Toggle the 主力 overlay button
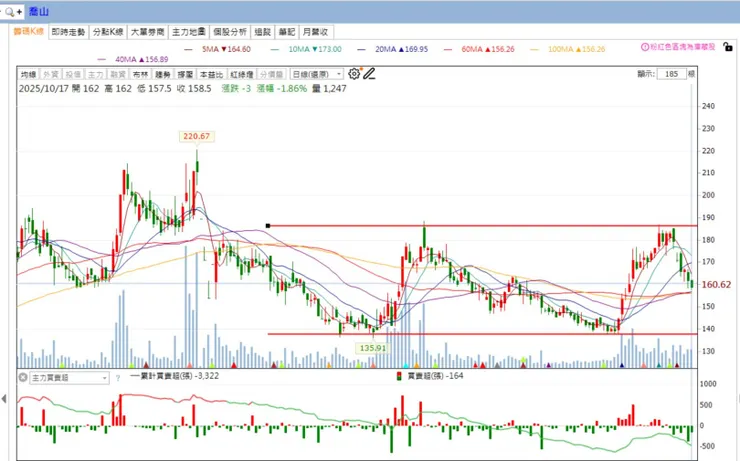 (95, 75)
